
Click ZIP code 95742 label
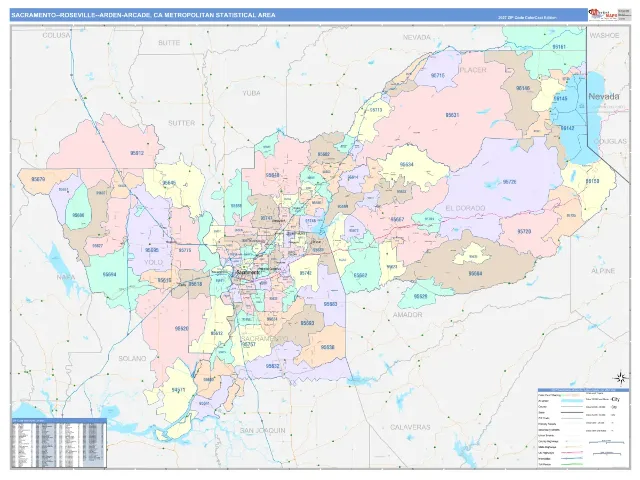pyautogui.click(x=305, y=273)
